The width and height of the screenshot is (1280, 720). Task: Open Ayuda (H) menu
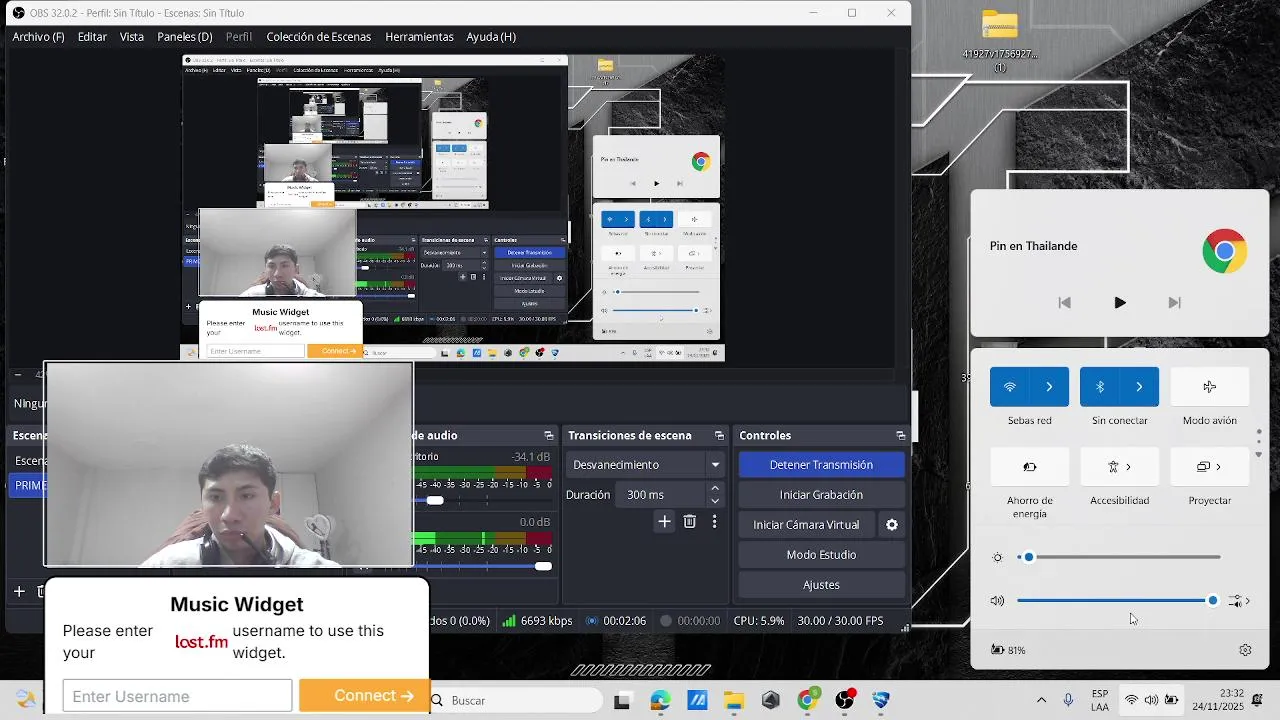click(x=491, y=36)
